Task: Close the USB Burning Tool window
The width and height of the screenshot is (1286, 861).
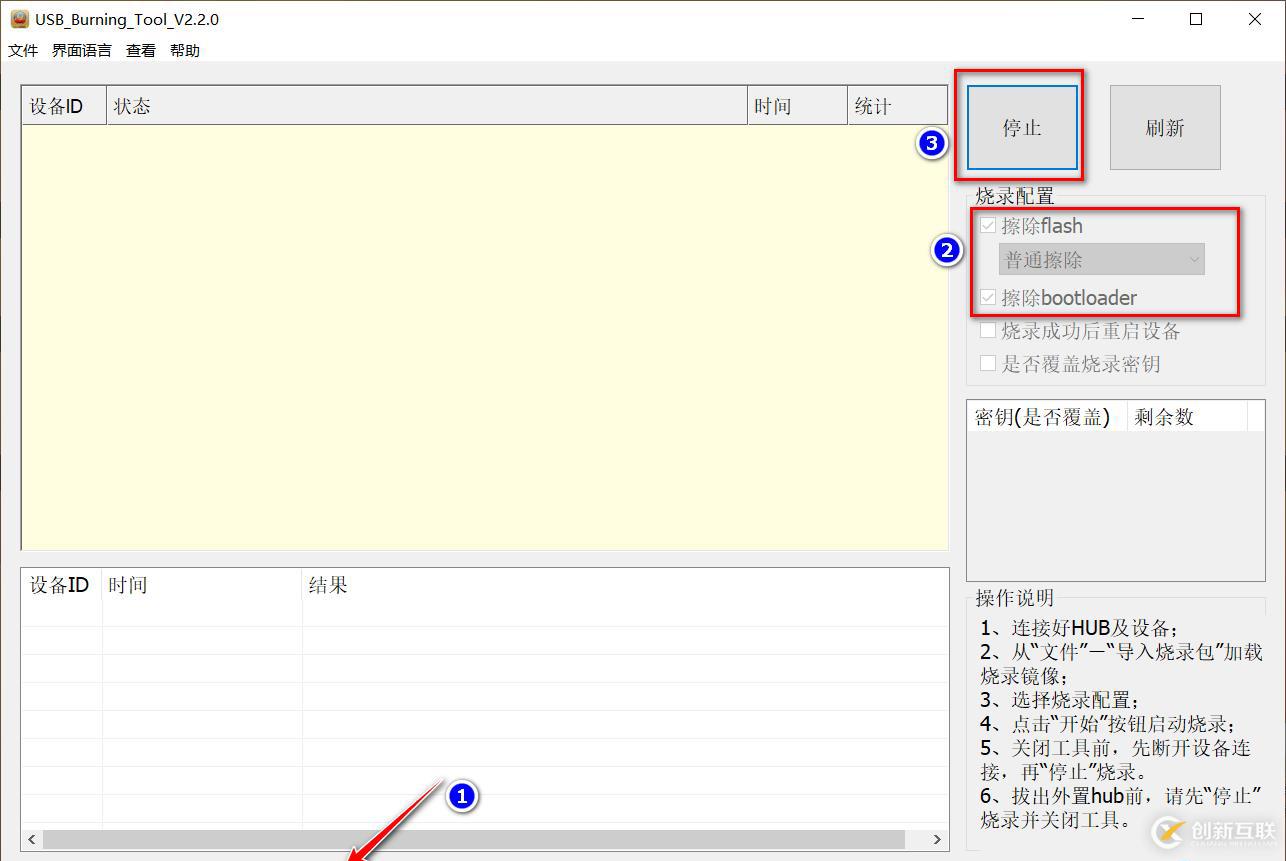Action: point(1255,19)
